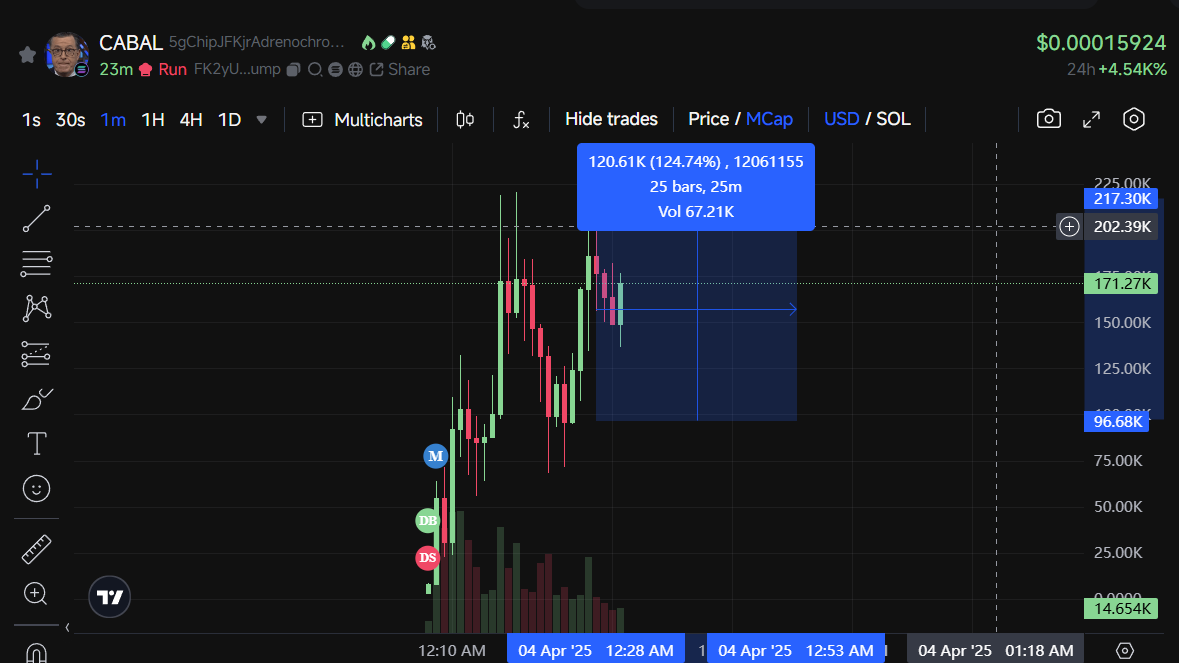Screen dimensions: 1179x663
Task: Click the TradingView logo
Action: (110, 597)
